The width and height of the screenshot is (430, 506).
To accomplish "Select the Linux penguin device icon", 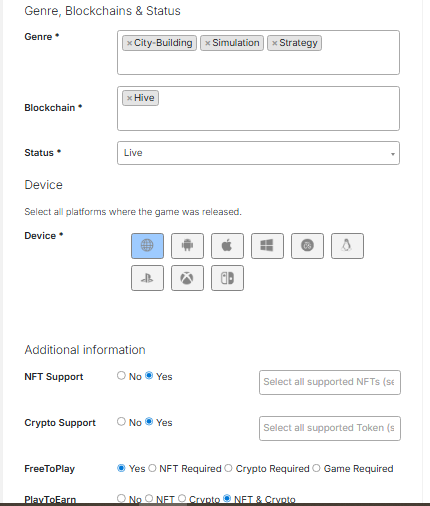I will pos(347,246).
